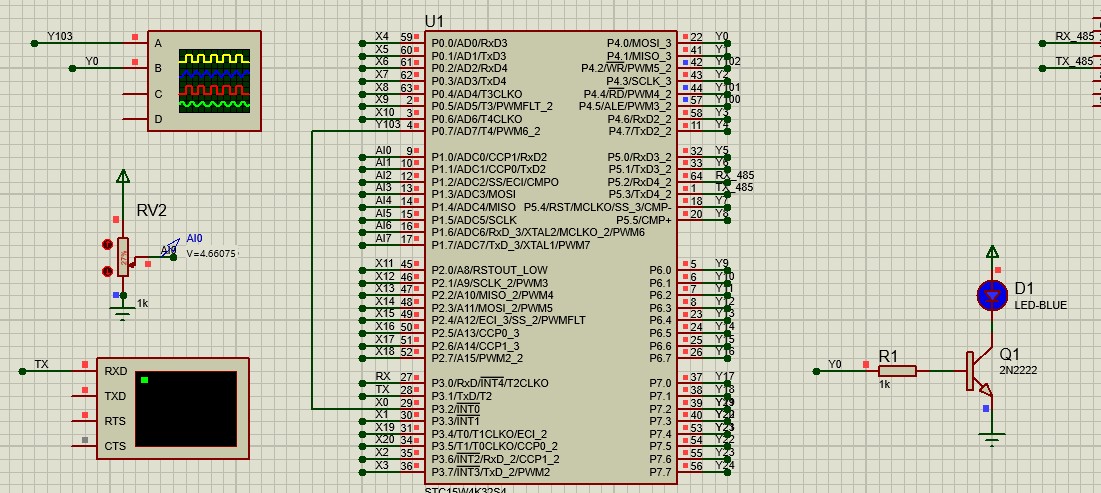Select the P0.7/AD7/T4/PWM6_2 pin label

click(486, 131)
